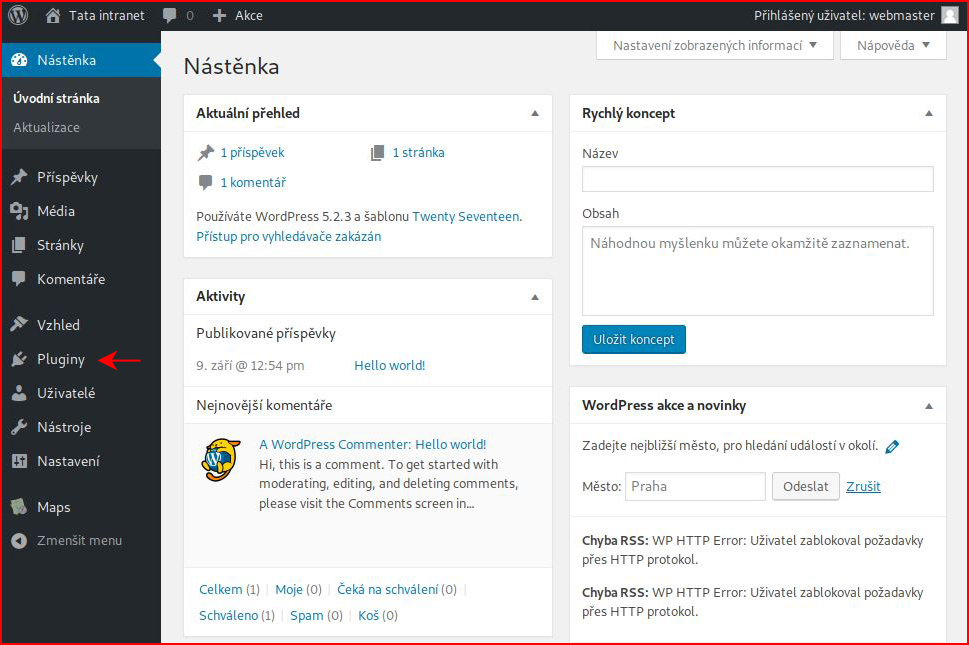Open Pluginy from the sidebar

pyautogui.click(x=61, y=359)
